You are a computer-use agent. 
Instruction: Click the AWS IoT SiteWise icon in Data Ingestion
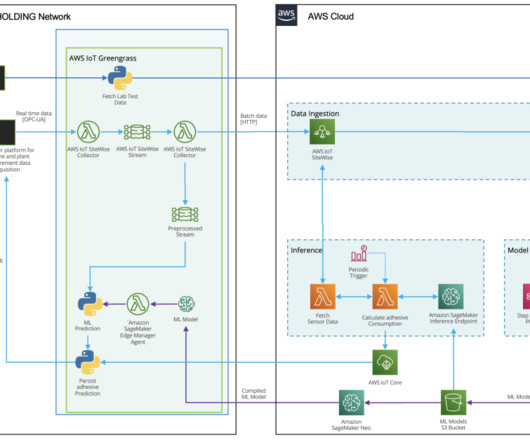[x=322, y=131]
